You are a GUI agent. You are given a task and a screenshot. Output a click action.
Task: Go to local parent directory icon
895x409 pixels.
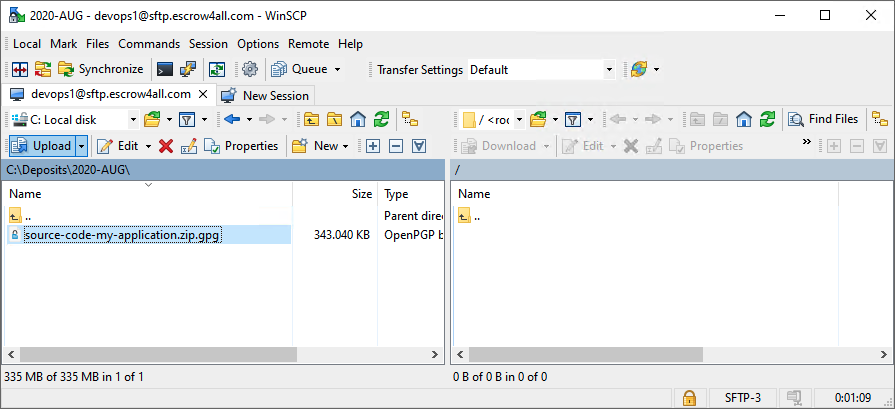tap(311, 120)
